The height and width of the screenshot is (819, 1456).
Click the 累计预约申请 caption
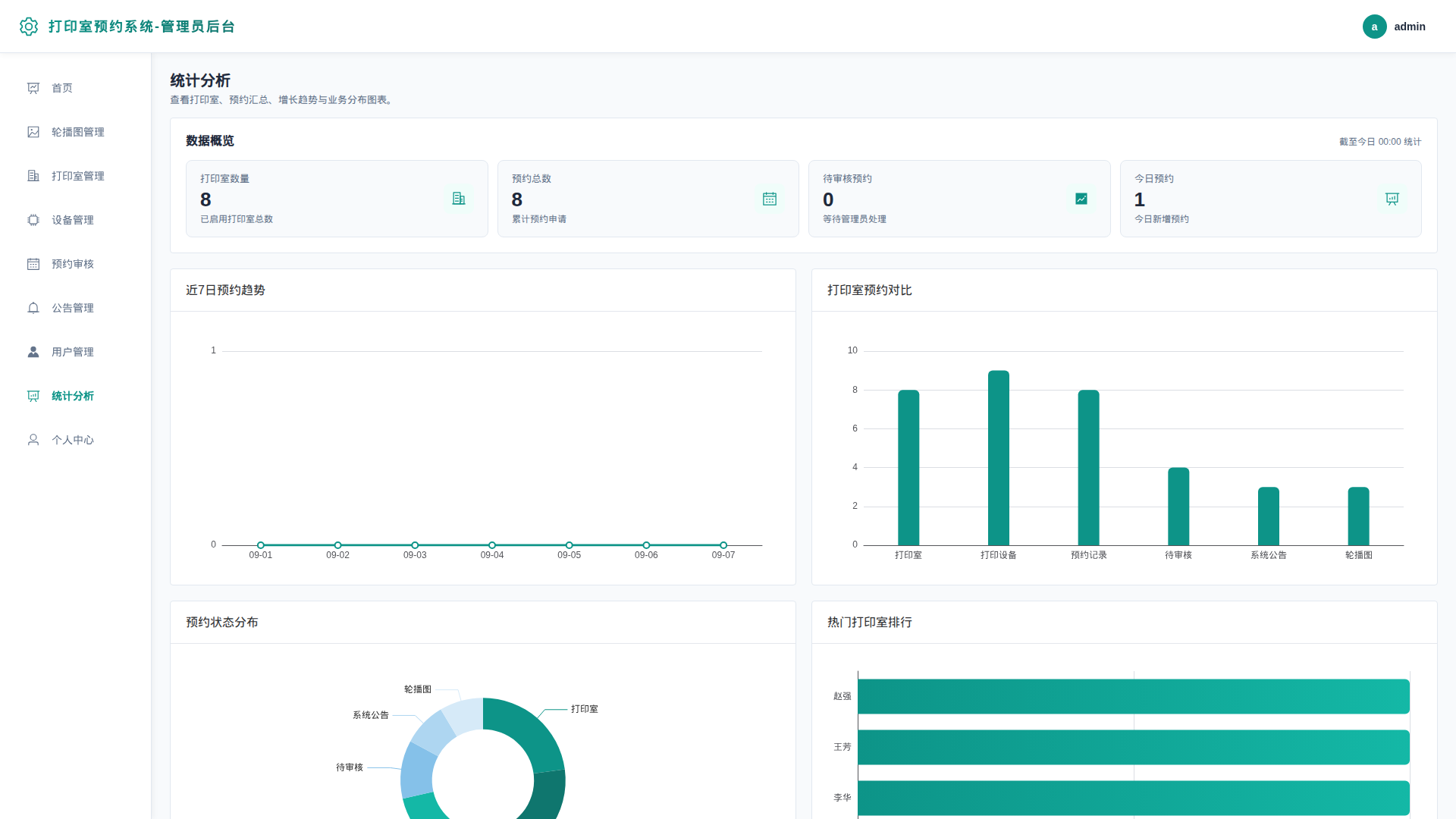click(x=539, y=219)
